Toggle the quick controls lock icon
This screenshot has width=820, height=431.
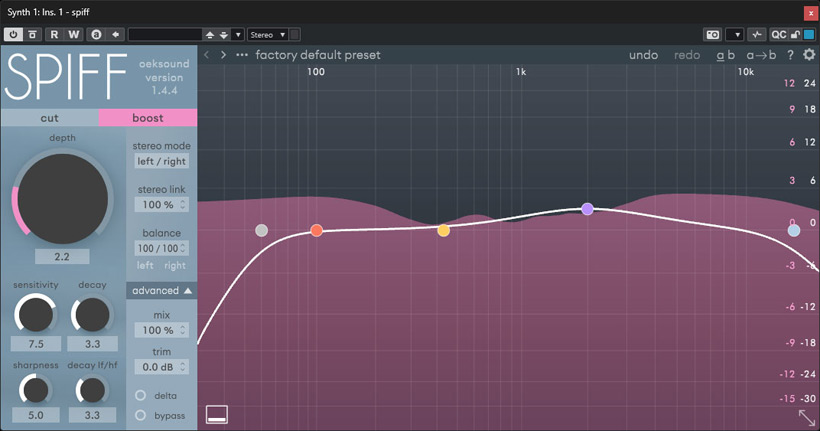[795, 35]
